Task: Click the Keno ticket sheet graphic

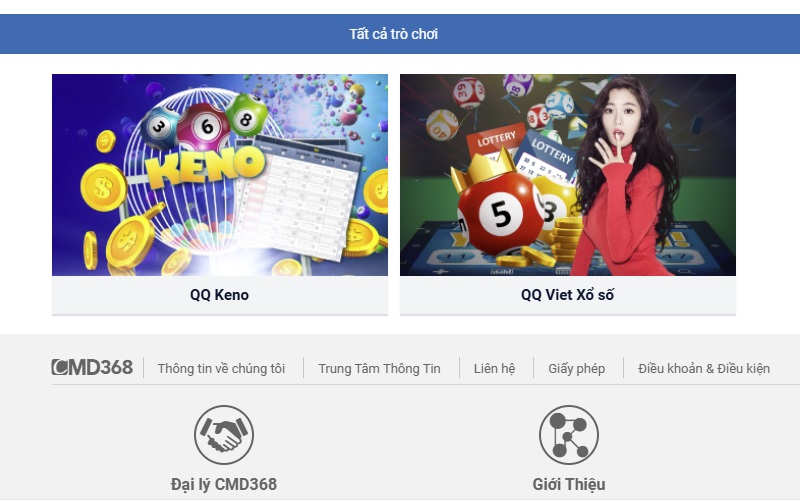Action: 300,196
